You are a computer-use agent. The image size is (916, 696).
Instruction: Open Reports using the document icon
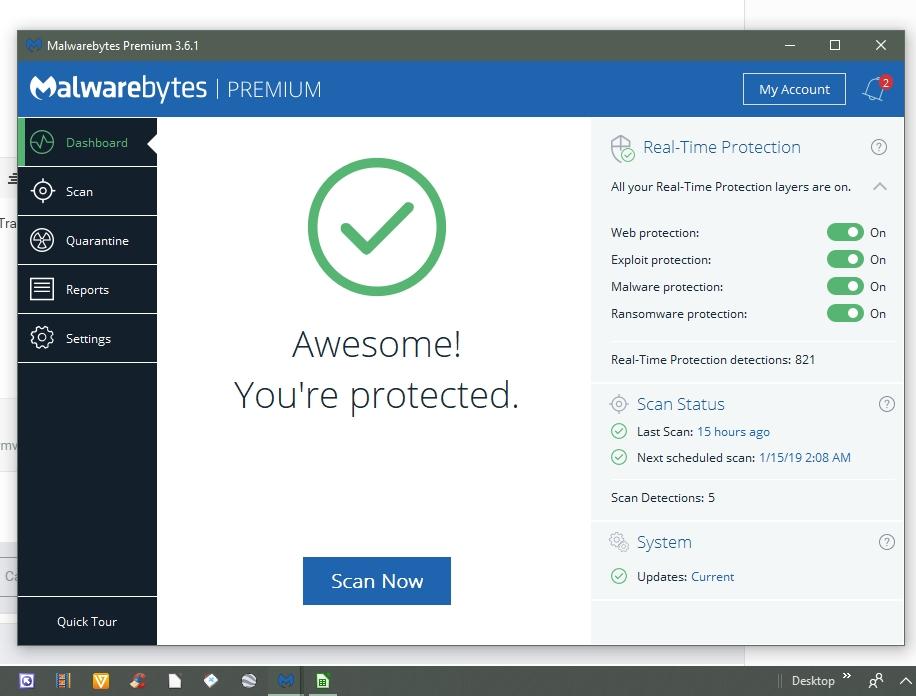click(x=41, y=289)
